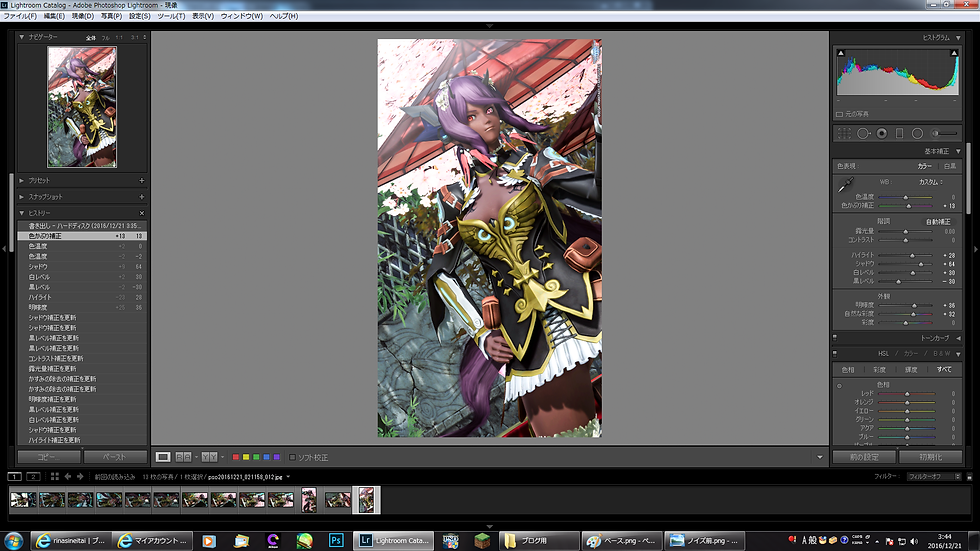Open the File menu
Image resolution: width=980 pixels, height=551 pixels.
point(20,16)
